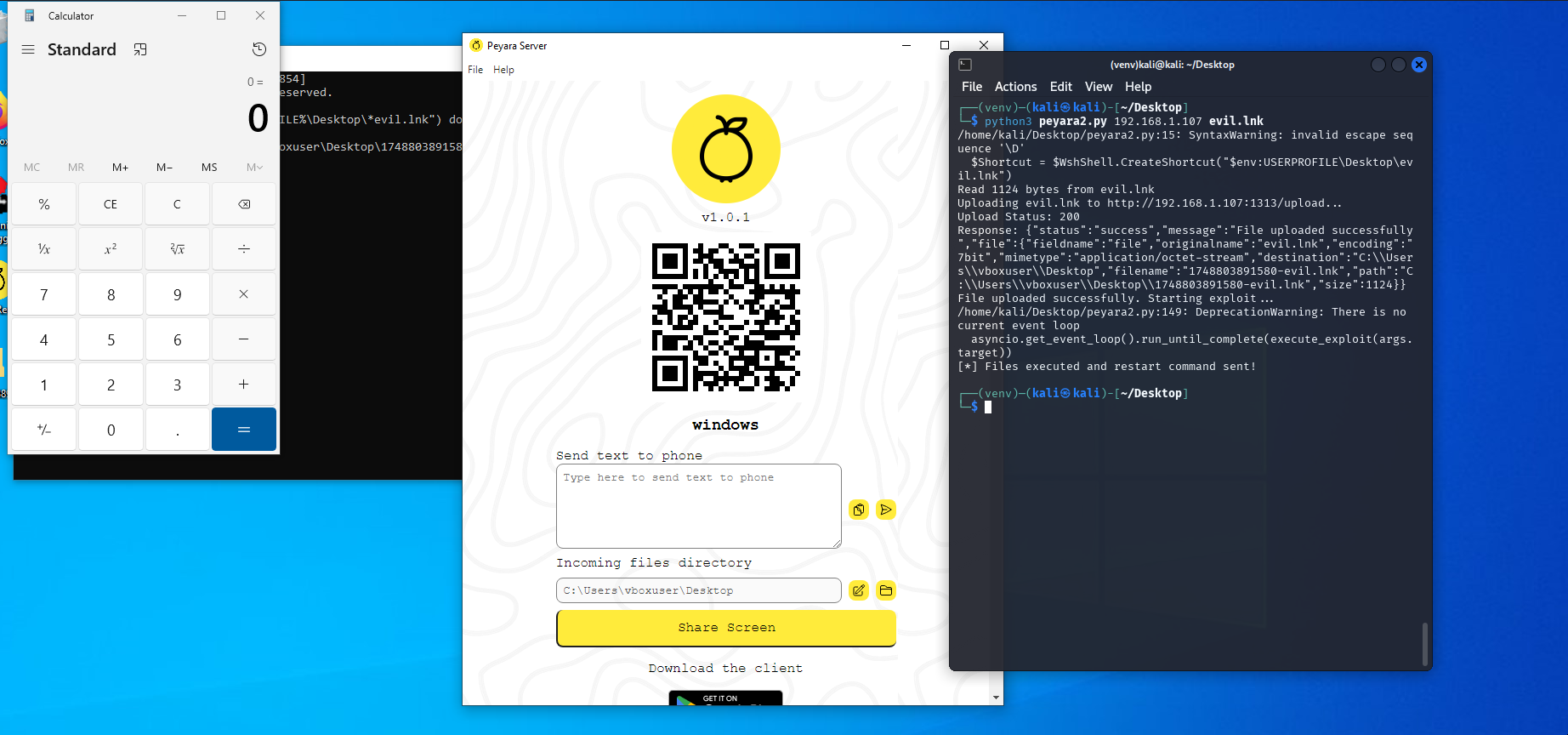
Task: Click digit 1 in Calculator
Action: point(44,385)
